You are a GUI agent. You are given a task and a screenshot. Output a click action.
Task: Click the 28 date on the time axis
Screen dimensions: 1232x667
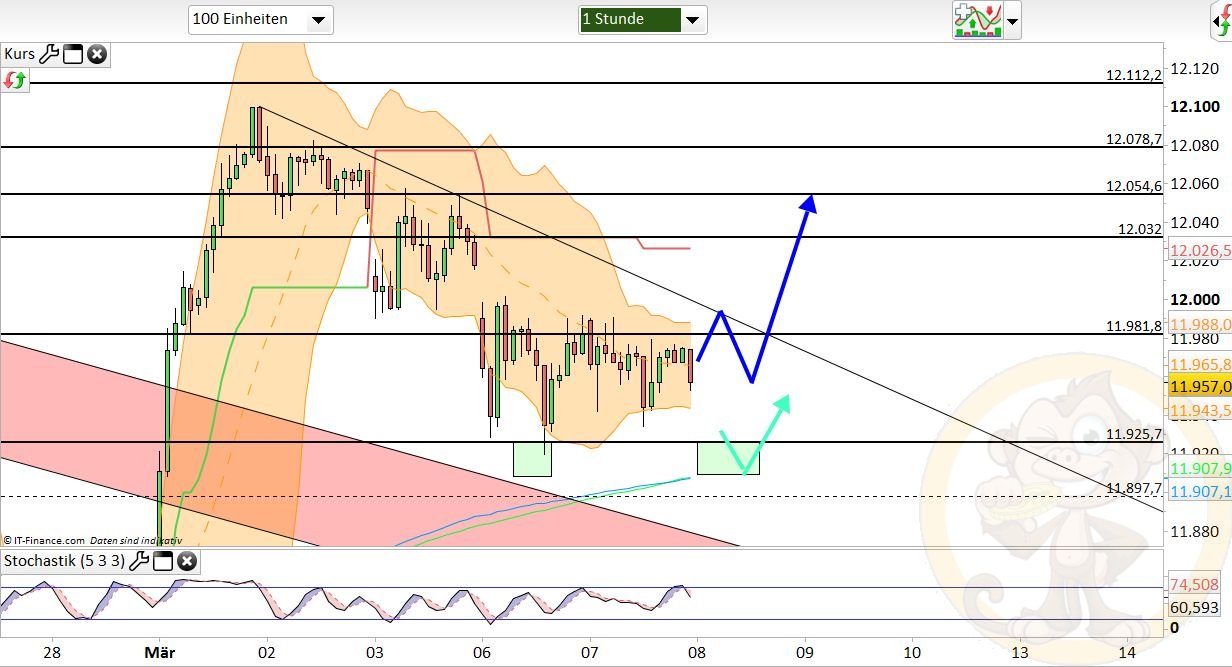point(52,652)
